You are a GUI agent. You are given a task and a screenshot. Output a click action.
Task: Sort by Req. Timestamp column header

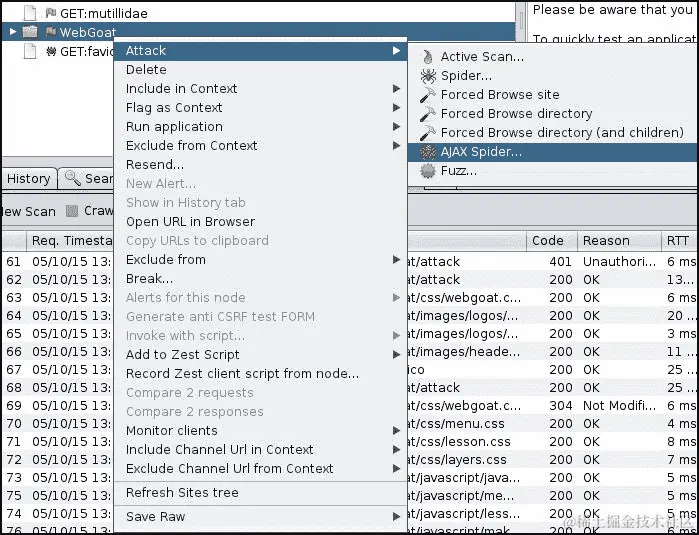click(70, 241)
